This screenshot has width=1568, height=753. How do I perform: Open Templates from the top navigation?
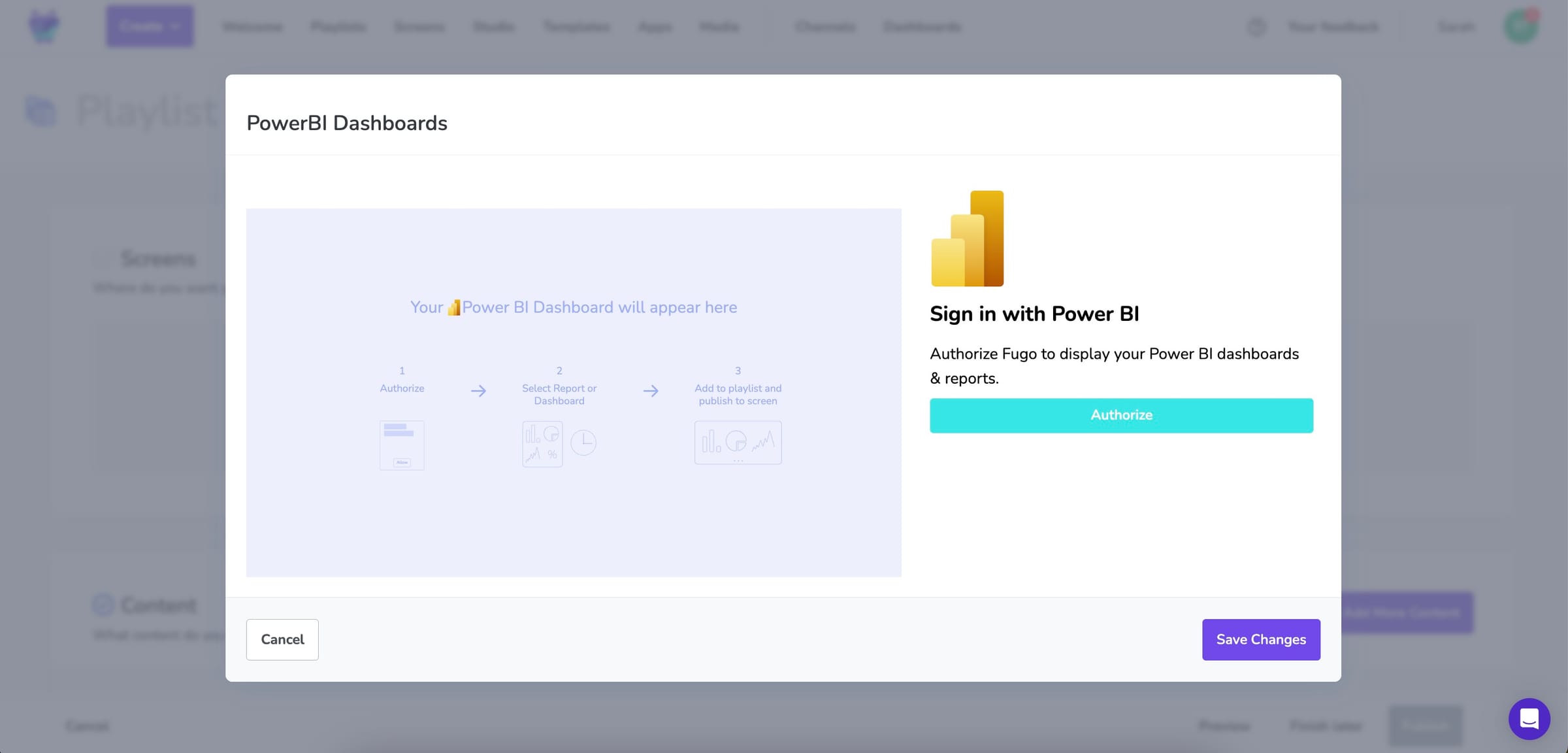coord(576,27)
